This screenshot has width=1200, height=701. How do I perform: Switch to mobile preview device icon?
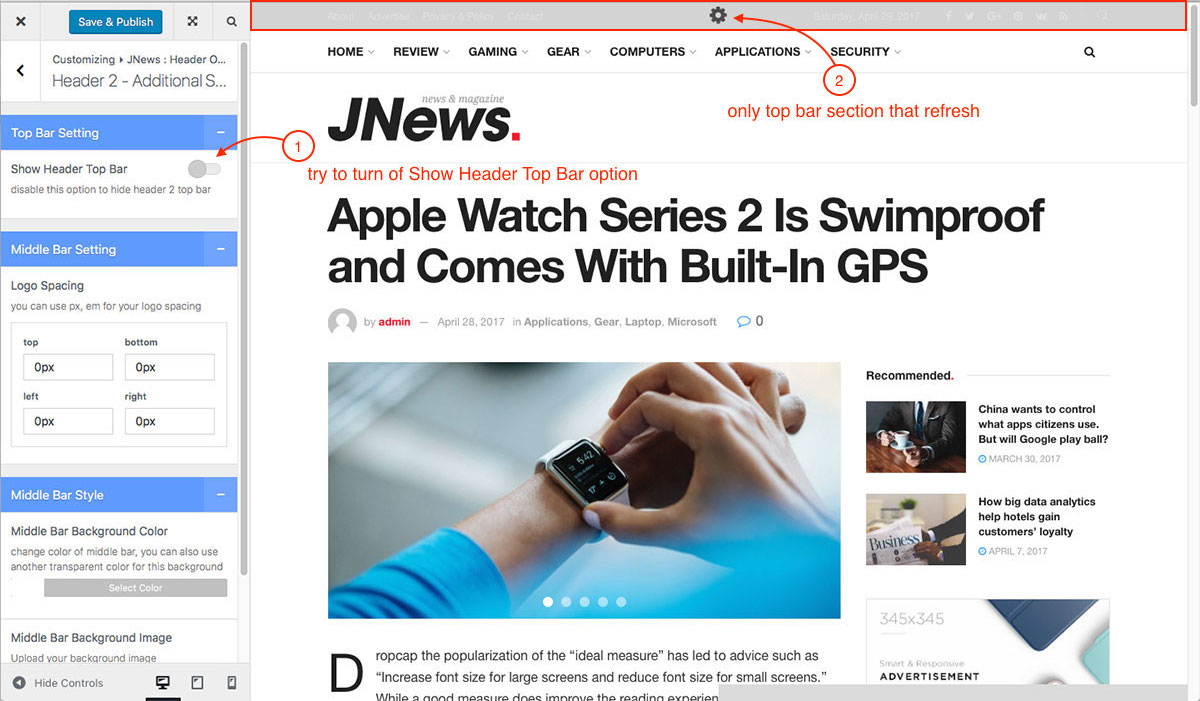pos(232,683)
